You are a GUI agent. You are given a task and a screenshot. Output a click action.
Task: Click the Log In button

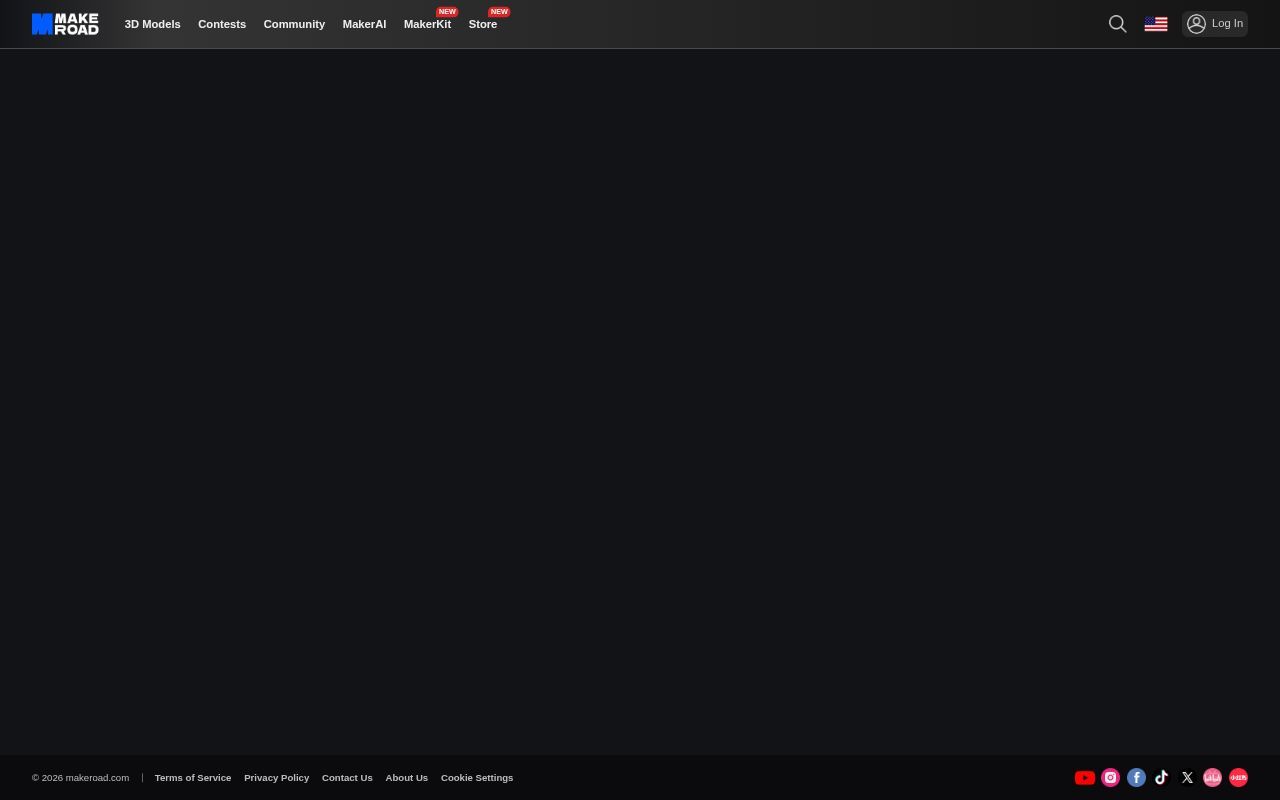coord(1215,24)
